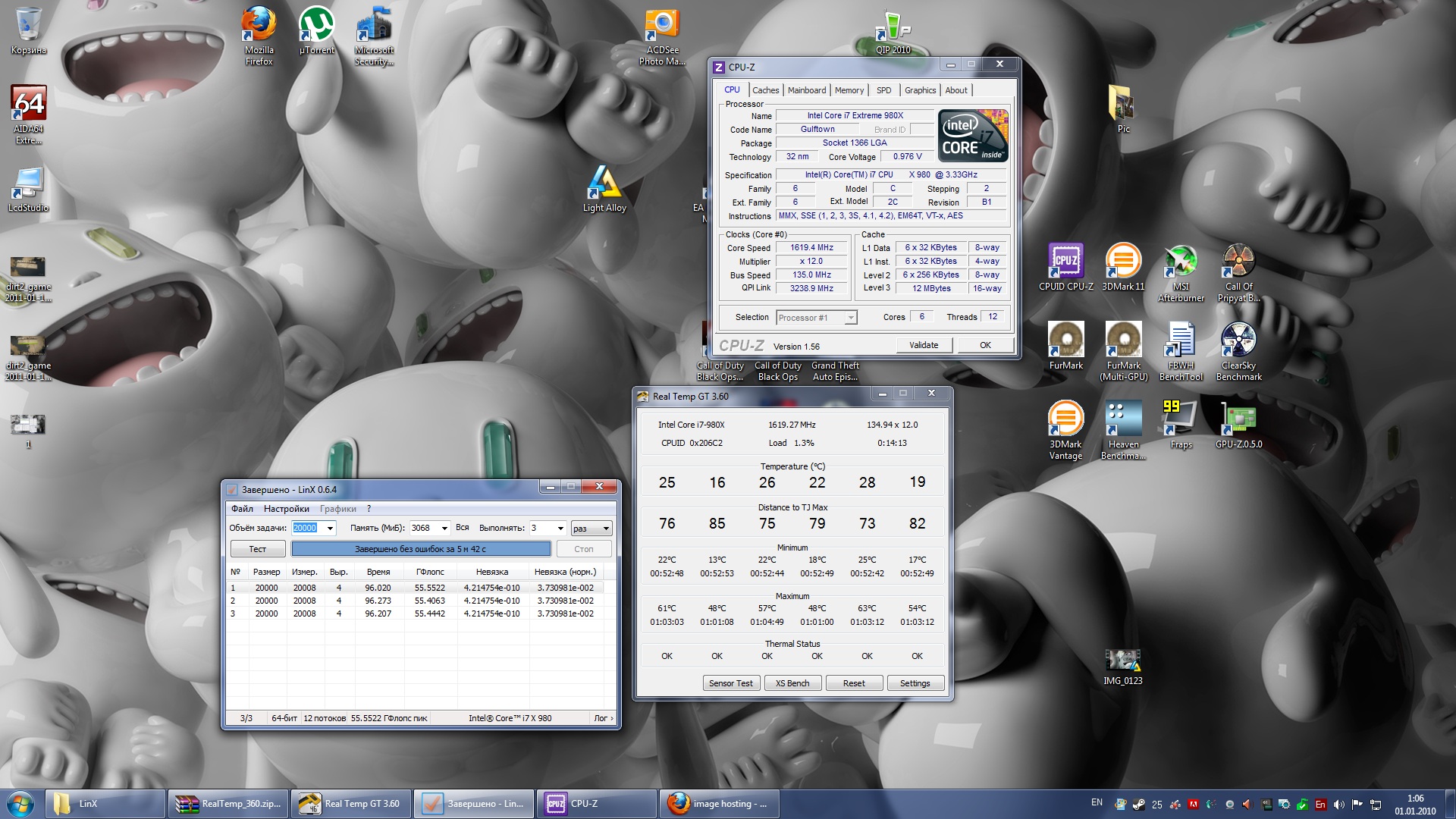
Task: Open the QIP 2010 desktop icon
Action: click(893, 30)
